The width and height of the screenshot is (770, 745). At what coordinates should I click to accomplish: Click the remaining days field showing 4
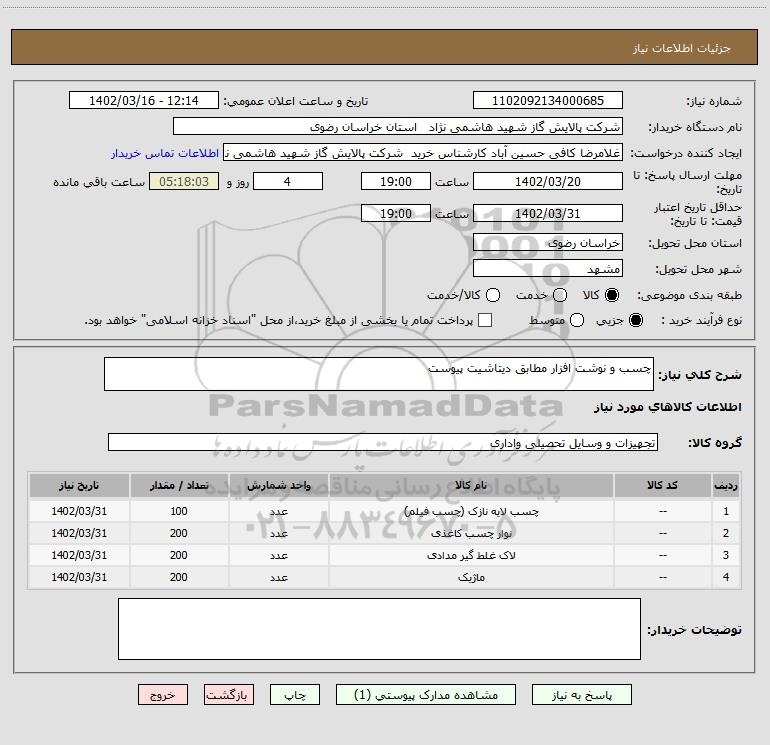pos(288,182)
